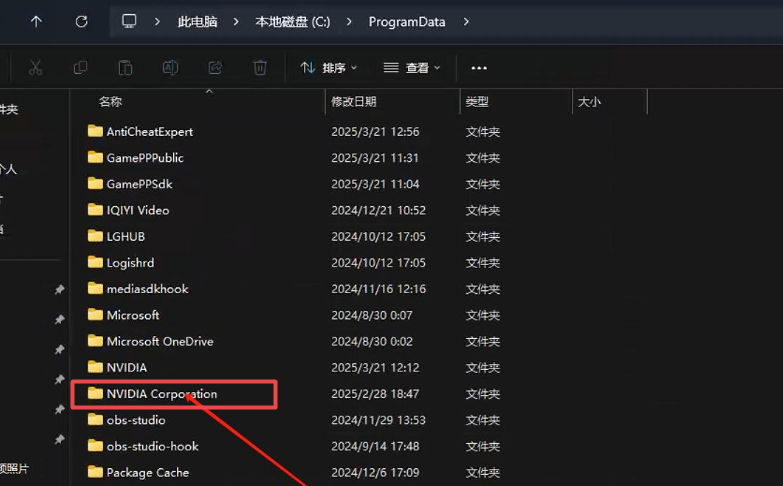783x486 pixels.
Task: Click the Delete trash can icon
Action: [260, 68]
